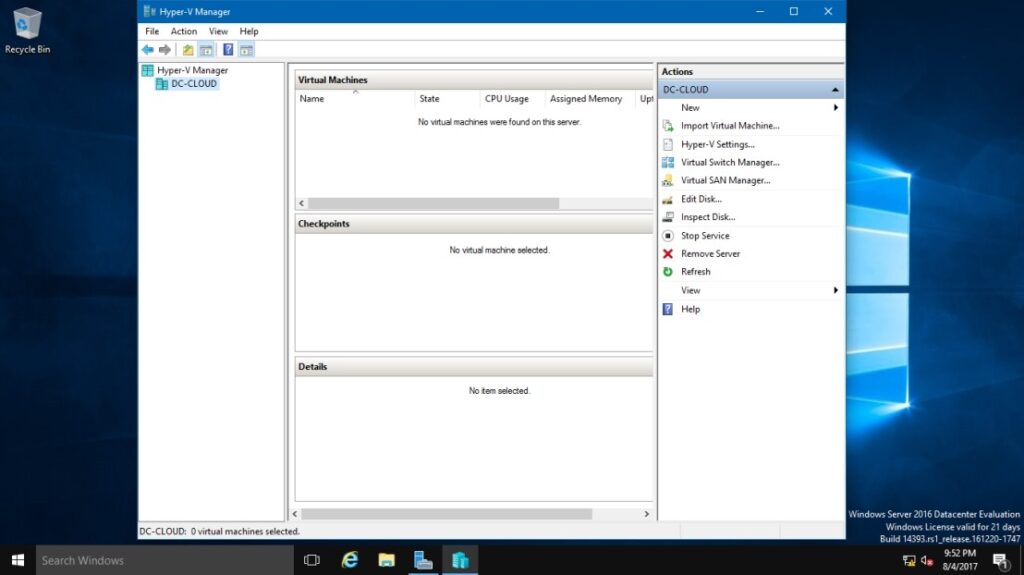Click the Recycle Bin desktop icon
1024x575 pixels.
[27, 31]
